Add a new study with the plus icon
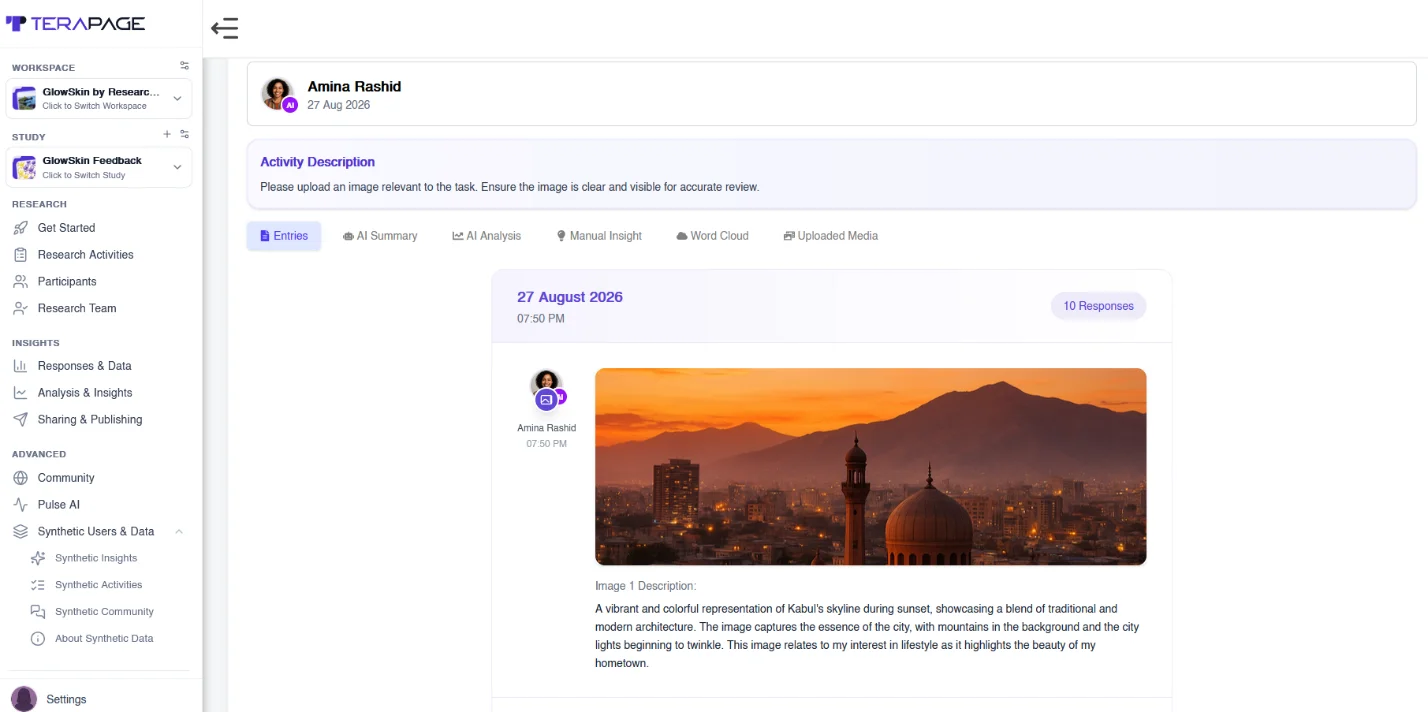The height and width of the screenshot is (712, 1428). tap(167, 134)
